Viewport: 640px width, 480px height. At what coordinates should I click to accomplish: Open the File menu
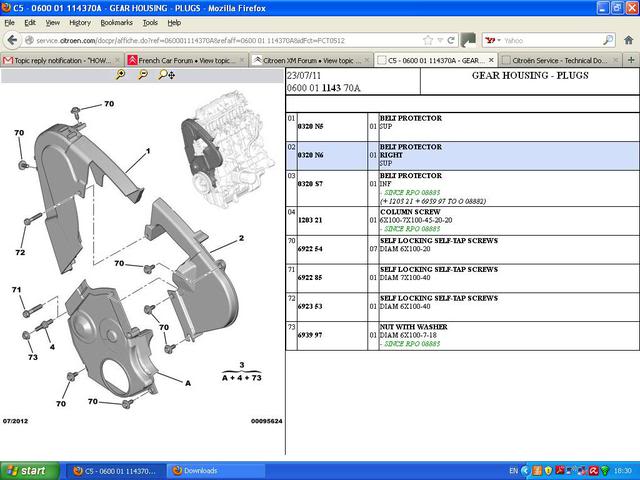click(9, 23)
